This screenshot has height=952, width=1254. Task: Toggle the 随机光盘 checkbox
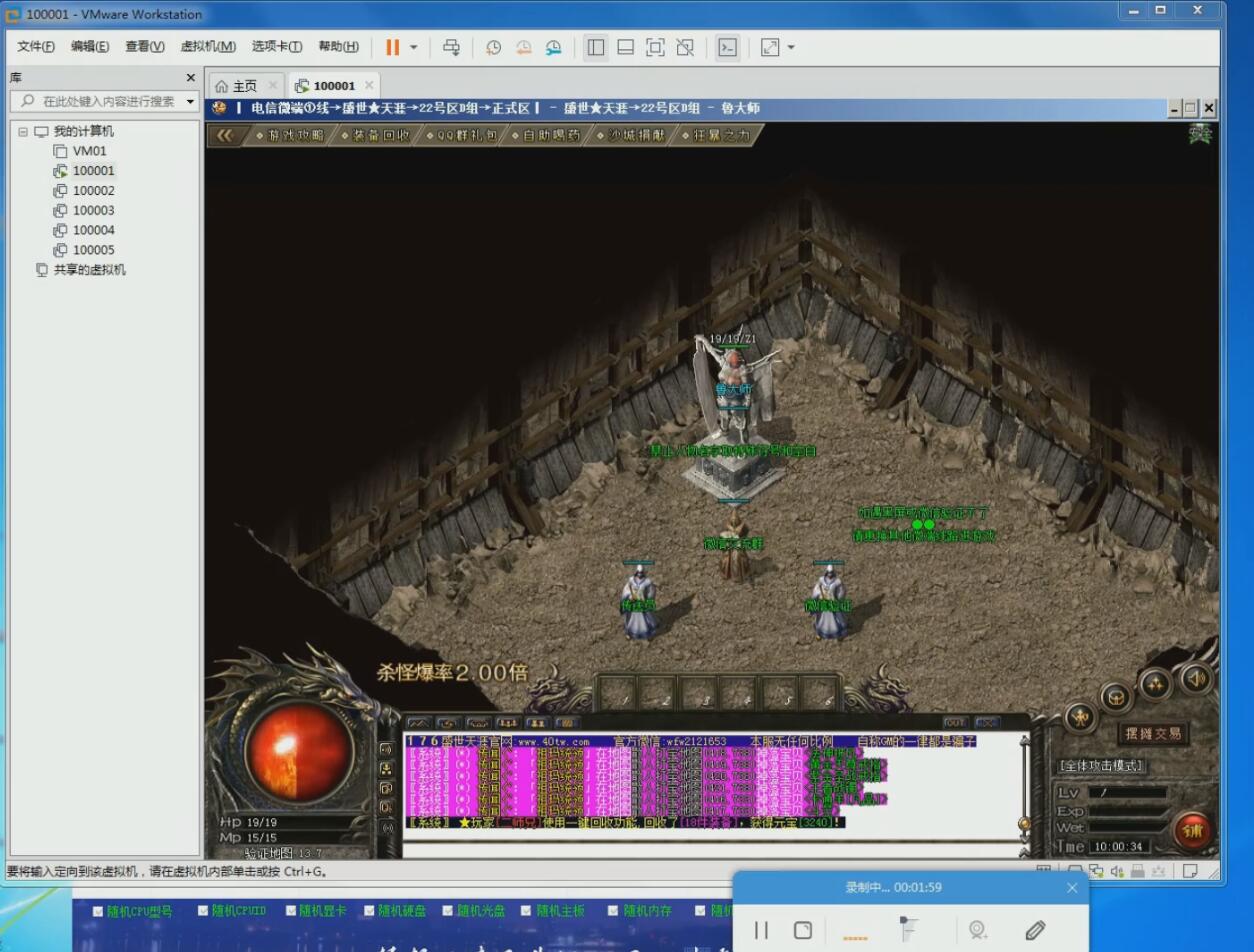[448, 911]
